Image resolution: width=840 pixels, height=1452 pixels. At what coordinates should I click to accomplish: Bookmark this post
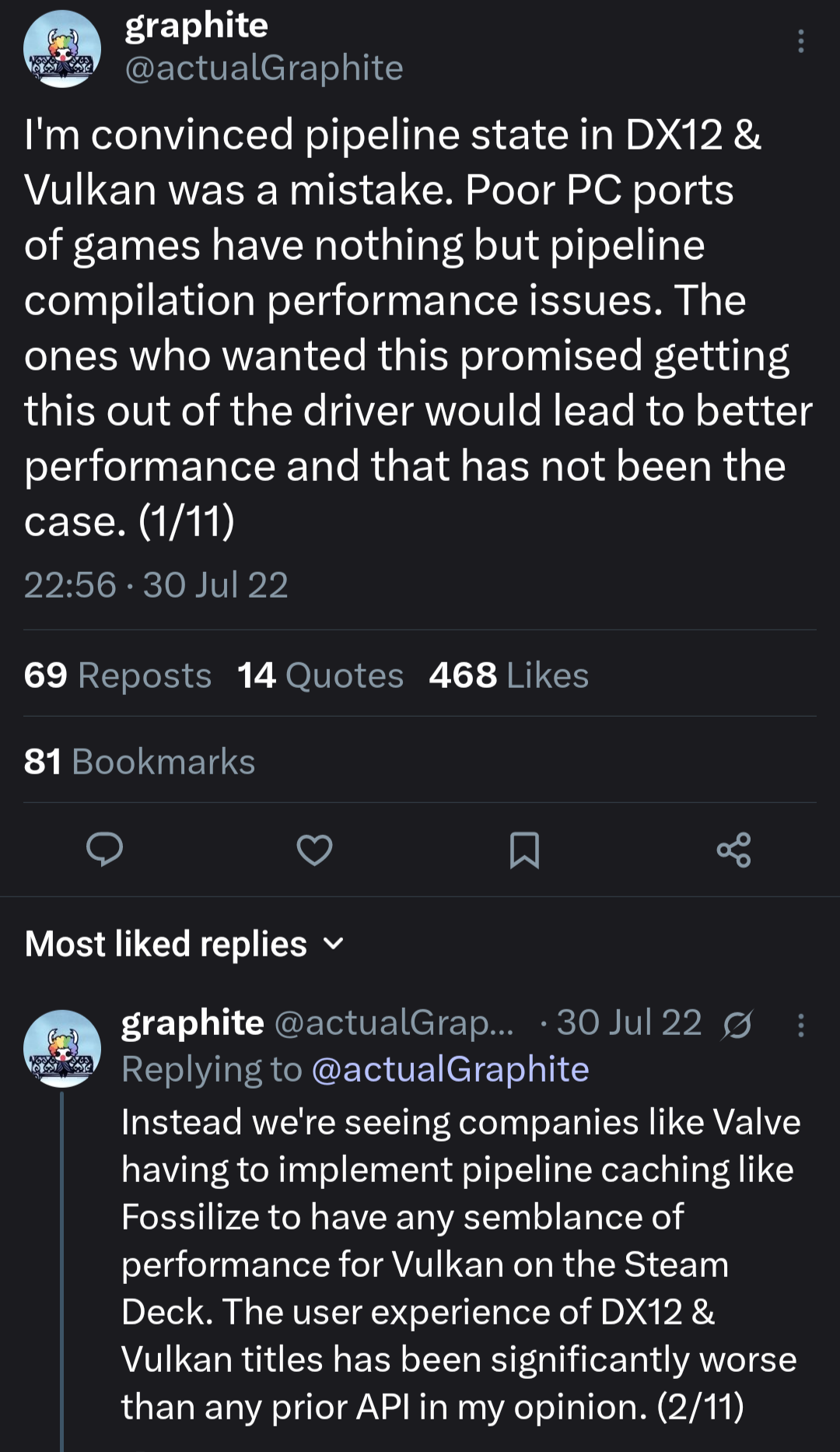click(524, 849)
